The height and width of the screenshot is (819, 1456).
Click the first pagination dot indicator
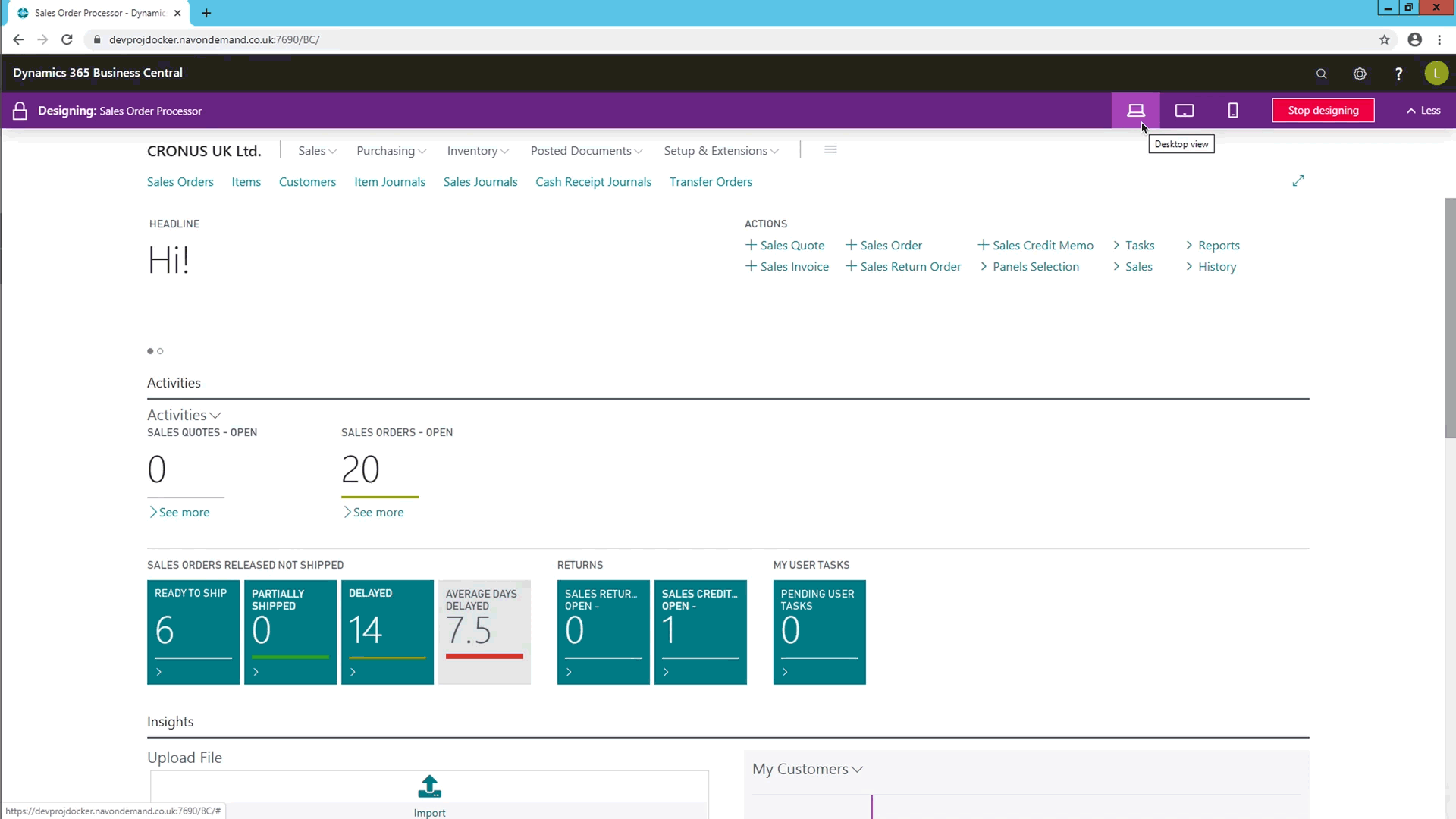(150, 350)
